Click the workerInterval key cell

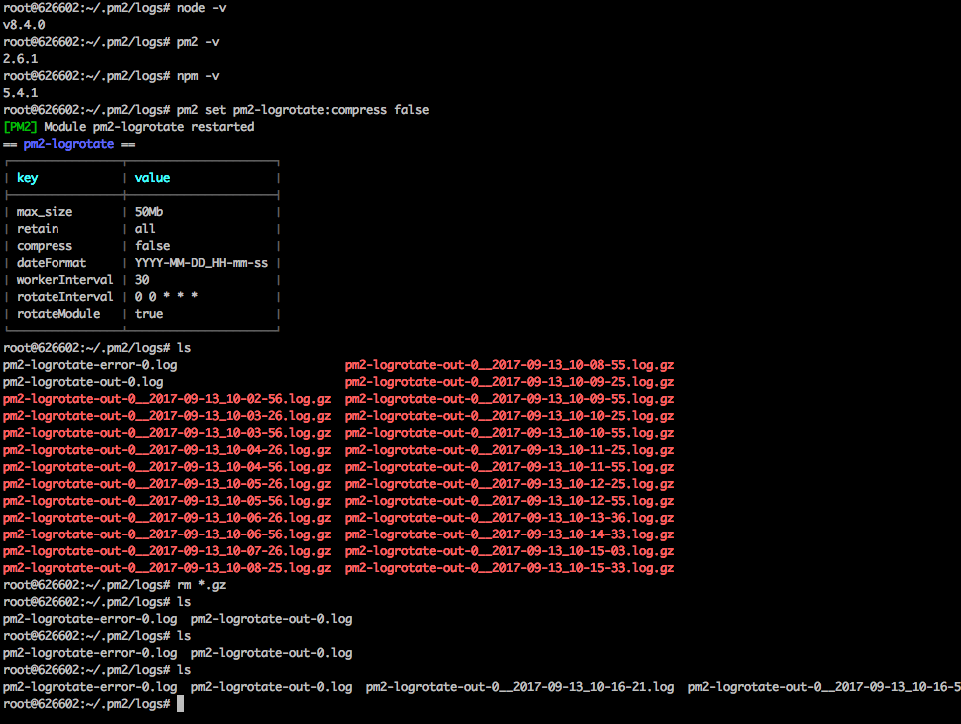[65, 280]
